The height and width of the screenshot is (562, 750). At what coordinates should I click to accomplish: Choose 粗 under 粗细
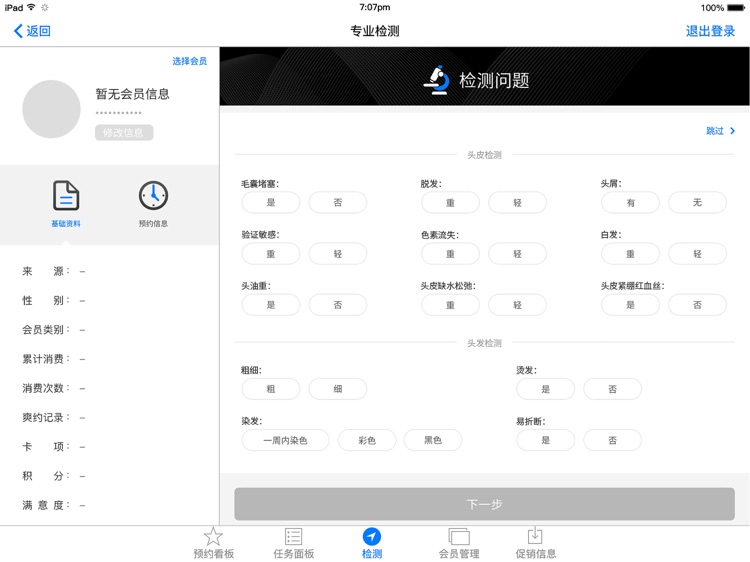(271, 389)
